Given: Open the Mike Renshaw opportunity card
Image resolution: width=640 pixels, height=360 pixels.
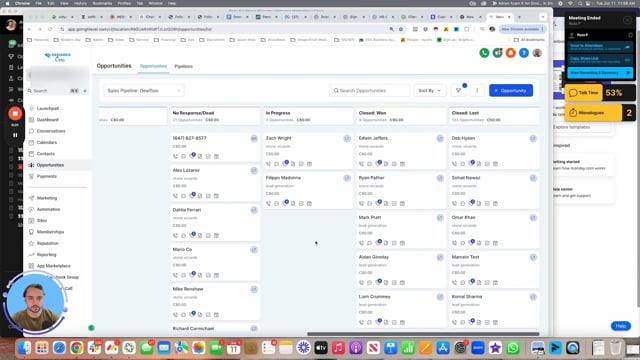Looking at the screenshot, I should click(x=214, y=301).
